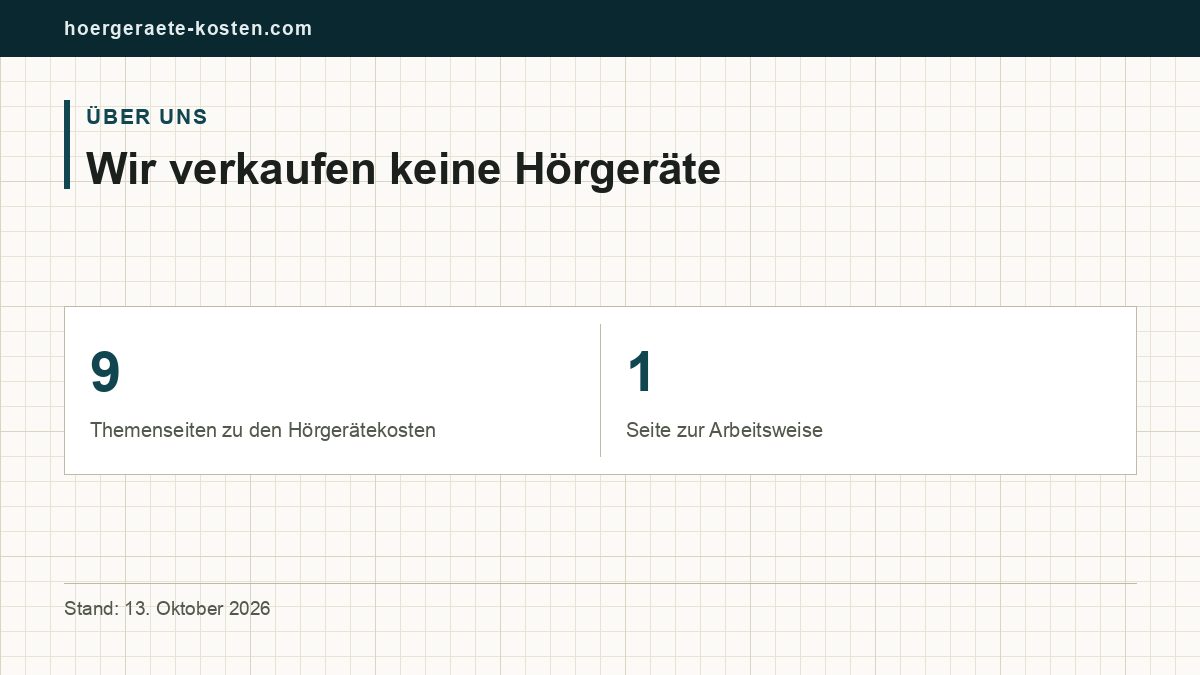Click the number 1 statistic
Viewport: 1200px width, 675px height.
[640, 372]
